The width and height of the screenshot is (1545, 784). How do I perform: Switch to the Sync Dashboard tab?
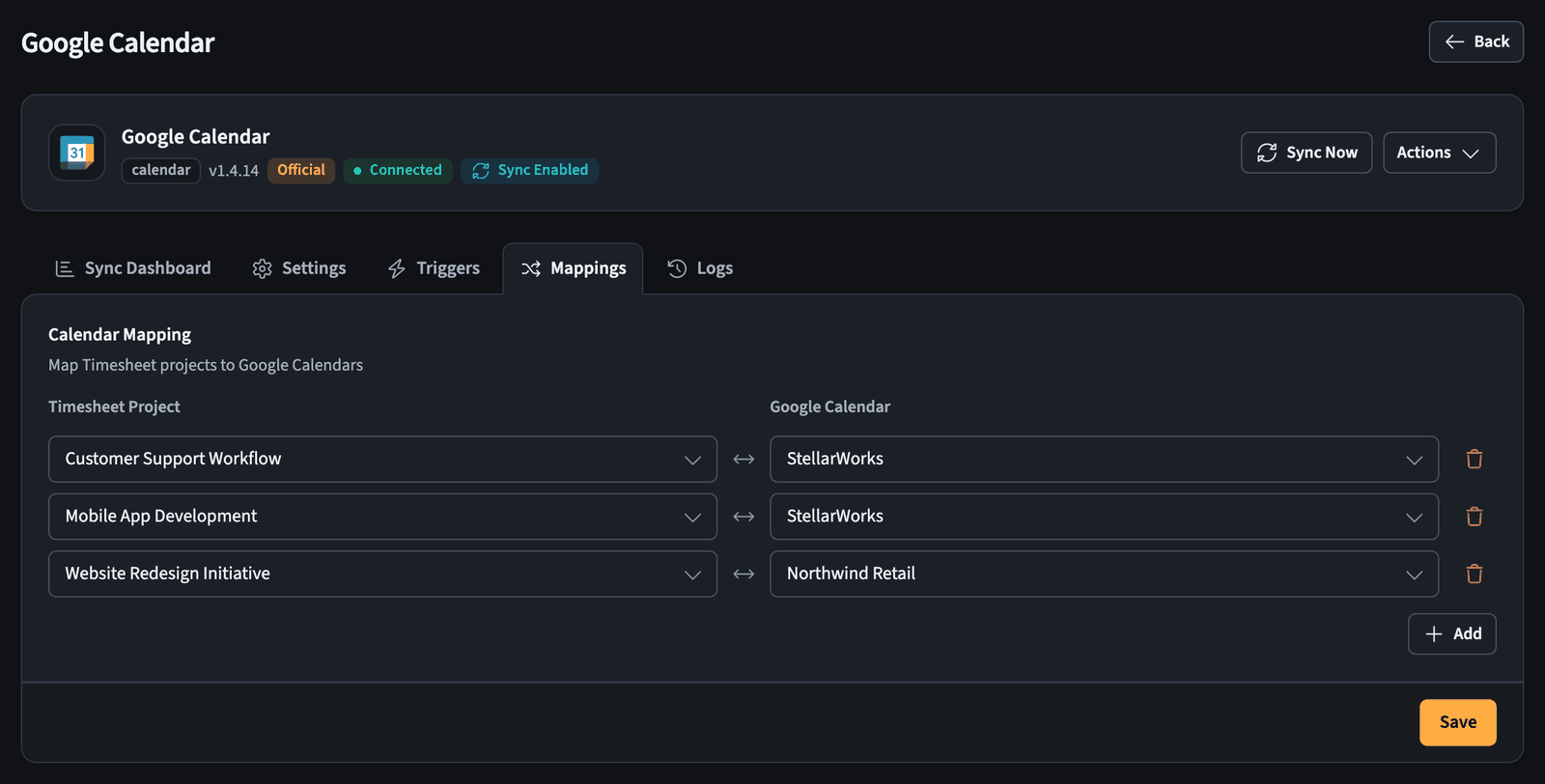point(133,268)
